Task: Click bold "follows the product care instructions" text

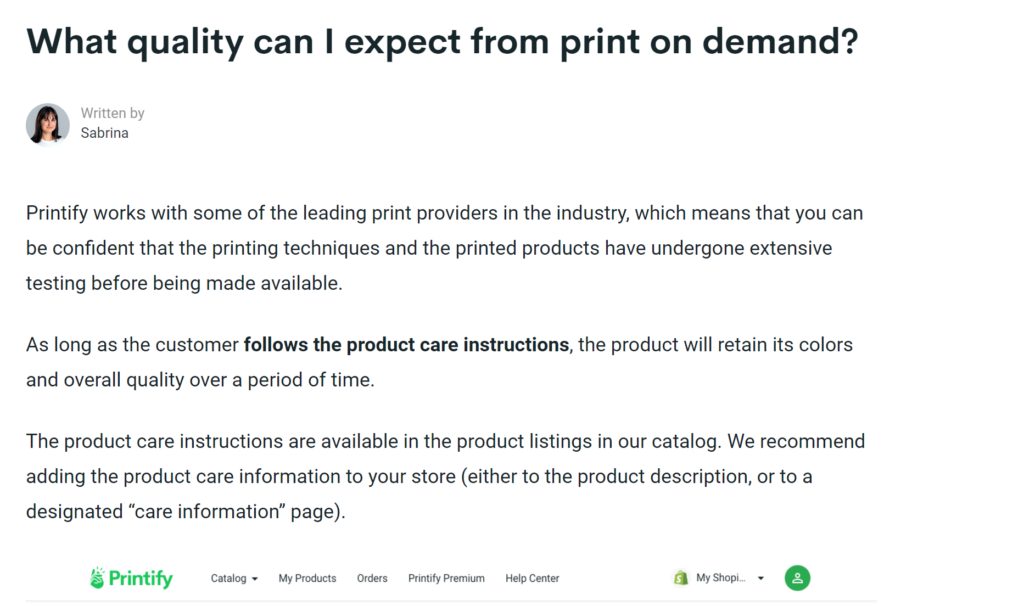Action: (x=406, y=345)
